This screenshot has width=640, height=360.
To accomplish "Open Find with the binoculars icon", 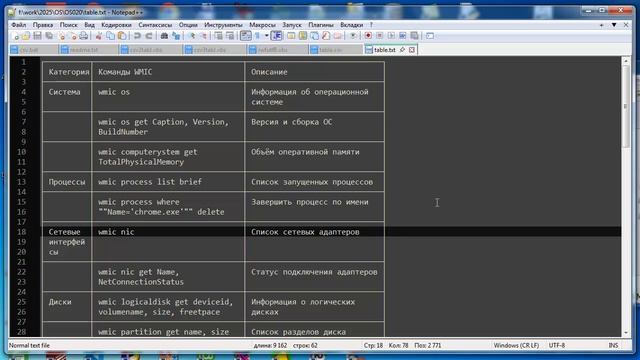I will (x=164, y=36).
